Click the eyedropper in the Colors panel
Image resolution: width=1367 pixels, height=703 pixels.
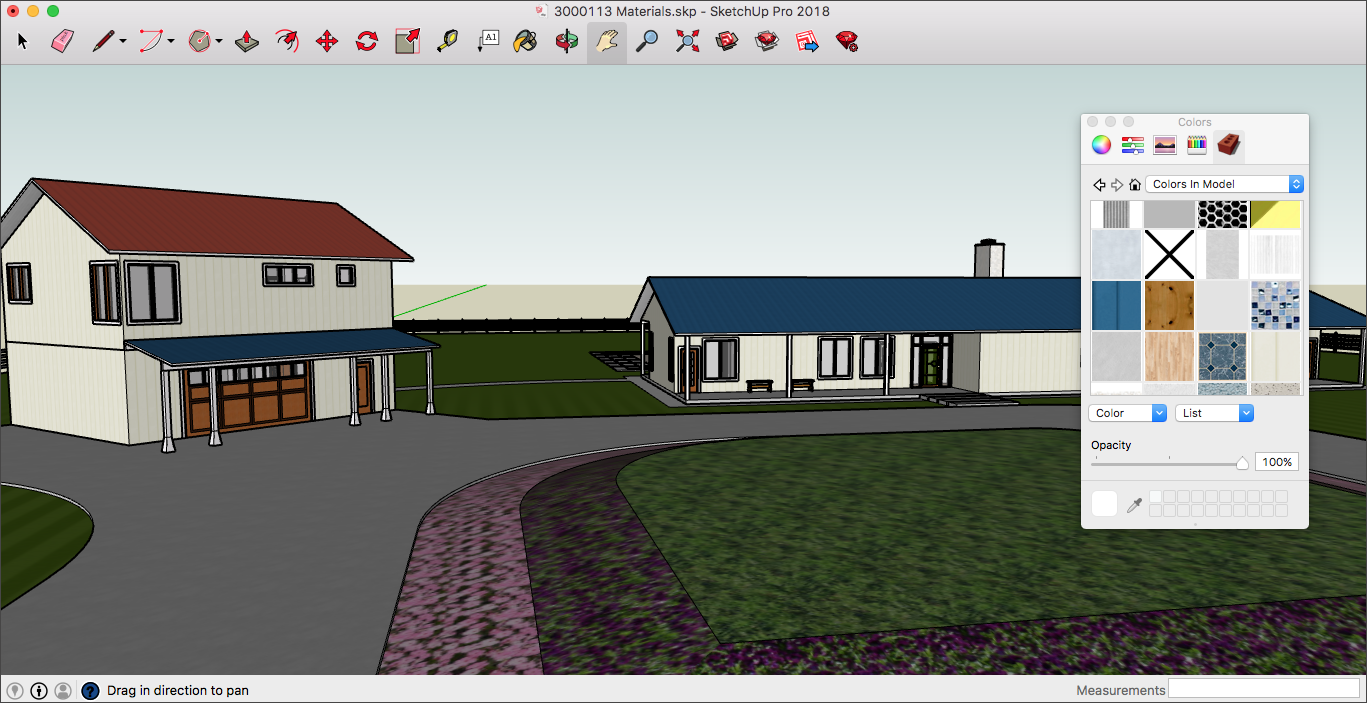pyautogui.click(x=1136, y=503)
